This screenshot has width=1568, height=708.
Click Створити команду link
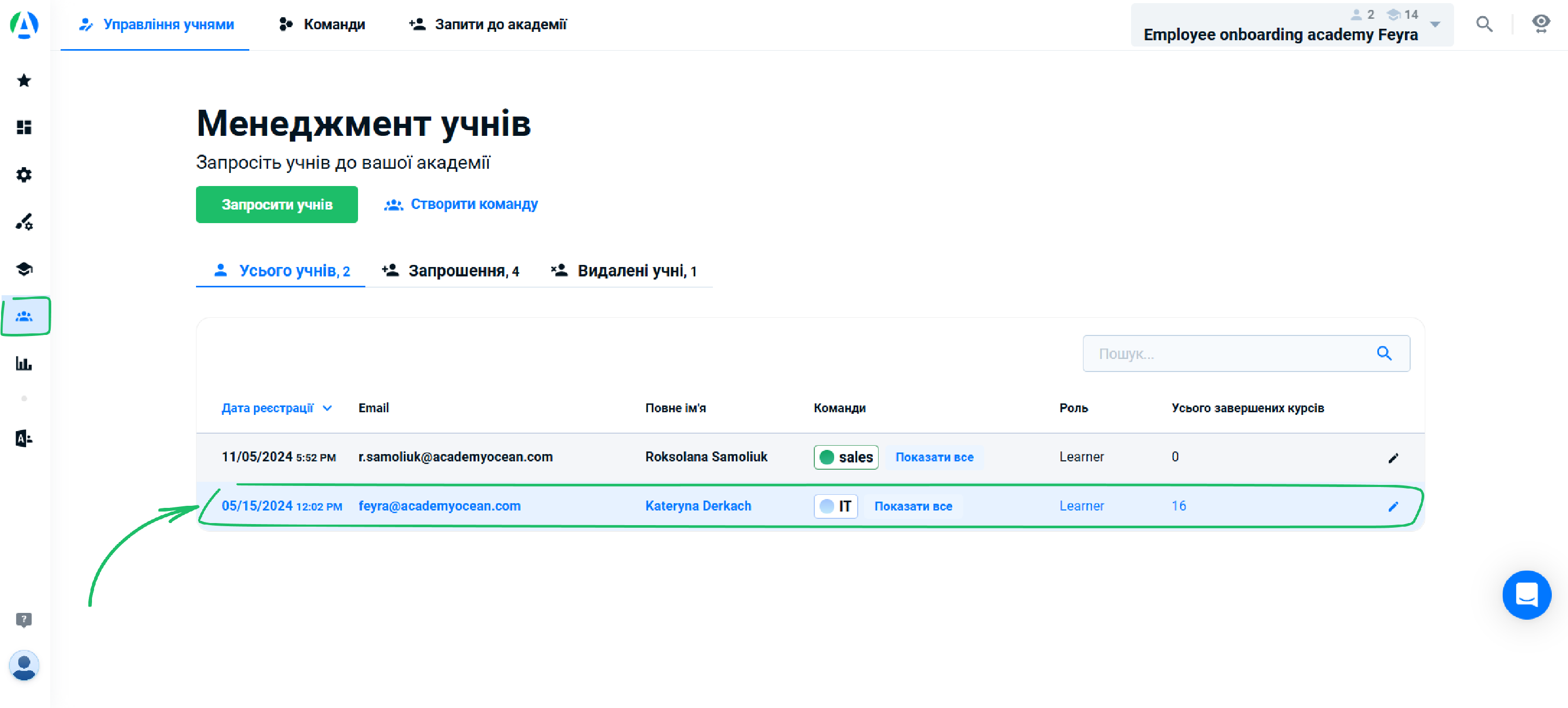(x=461, y=204)
